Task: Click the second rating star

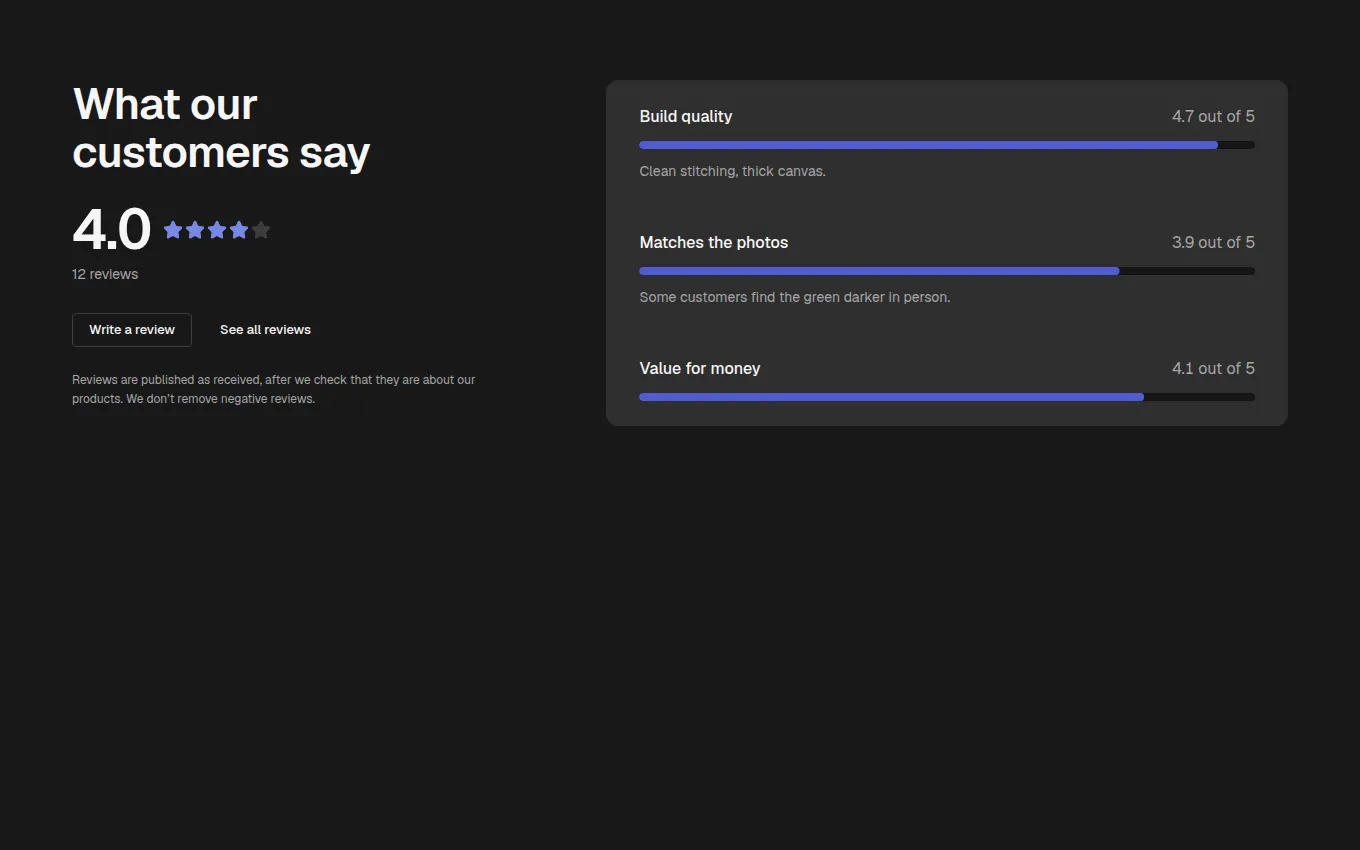Action: pos(195,230)
